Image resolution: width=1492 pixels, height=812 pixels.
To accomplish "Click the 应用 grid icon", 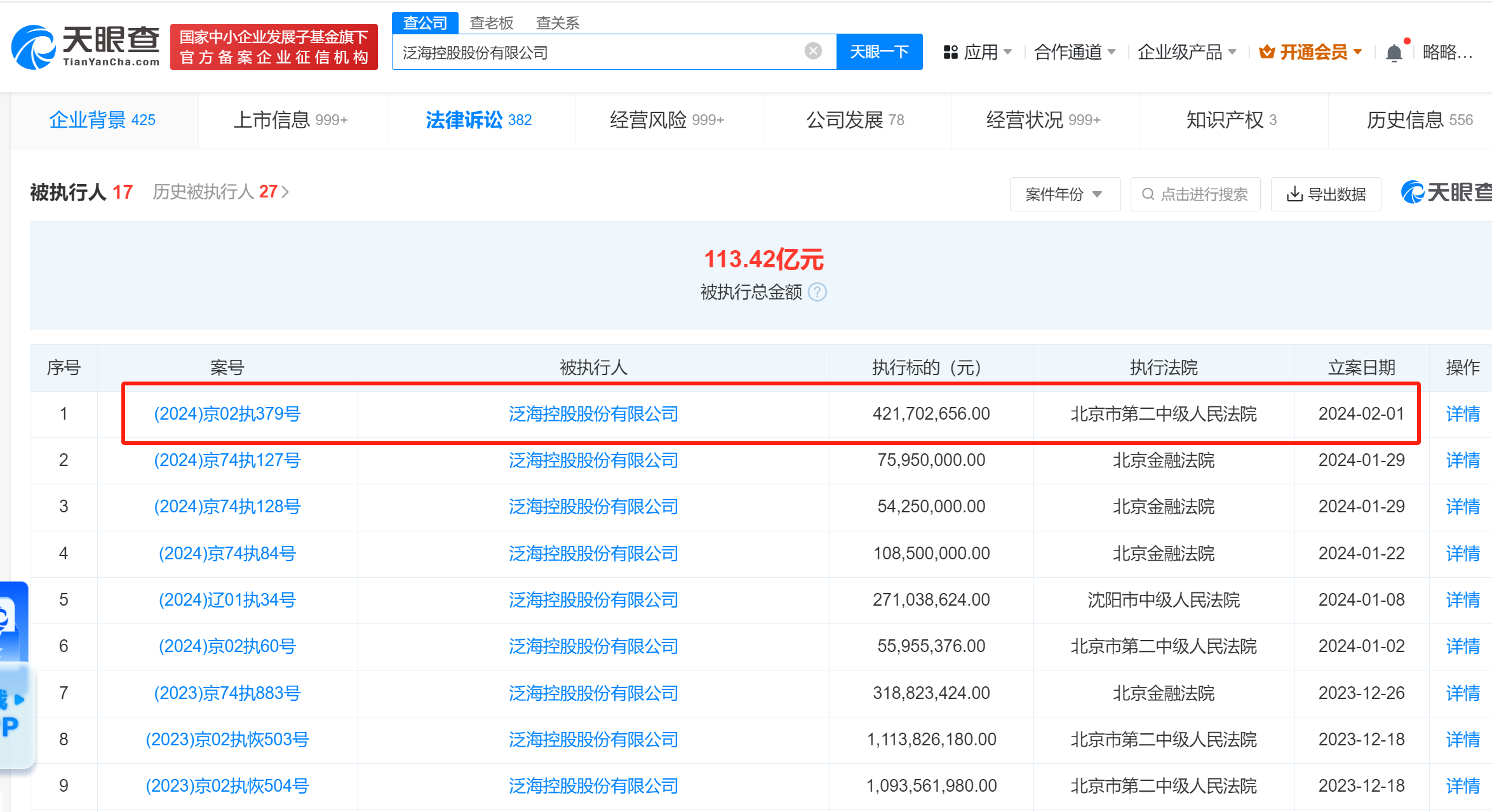I will coord(950,52).
